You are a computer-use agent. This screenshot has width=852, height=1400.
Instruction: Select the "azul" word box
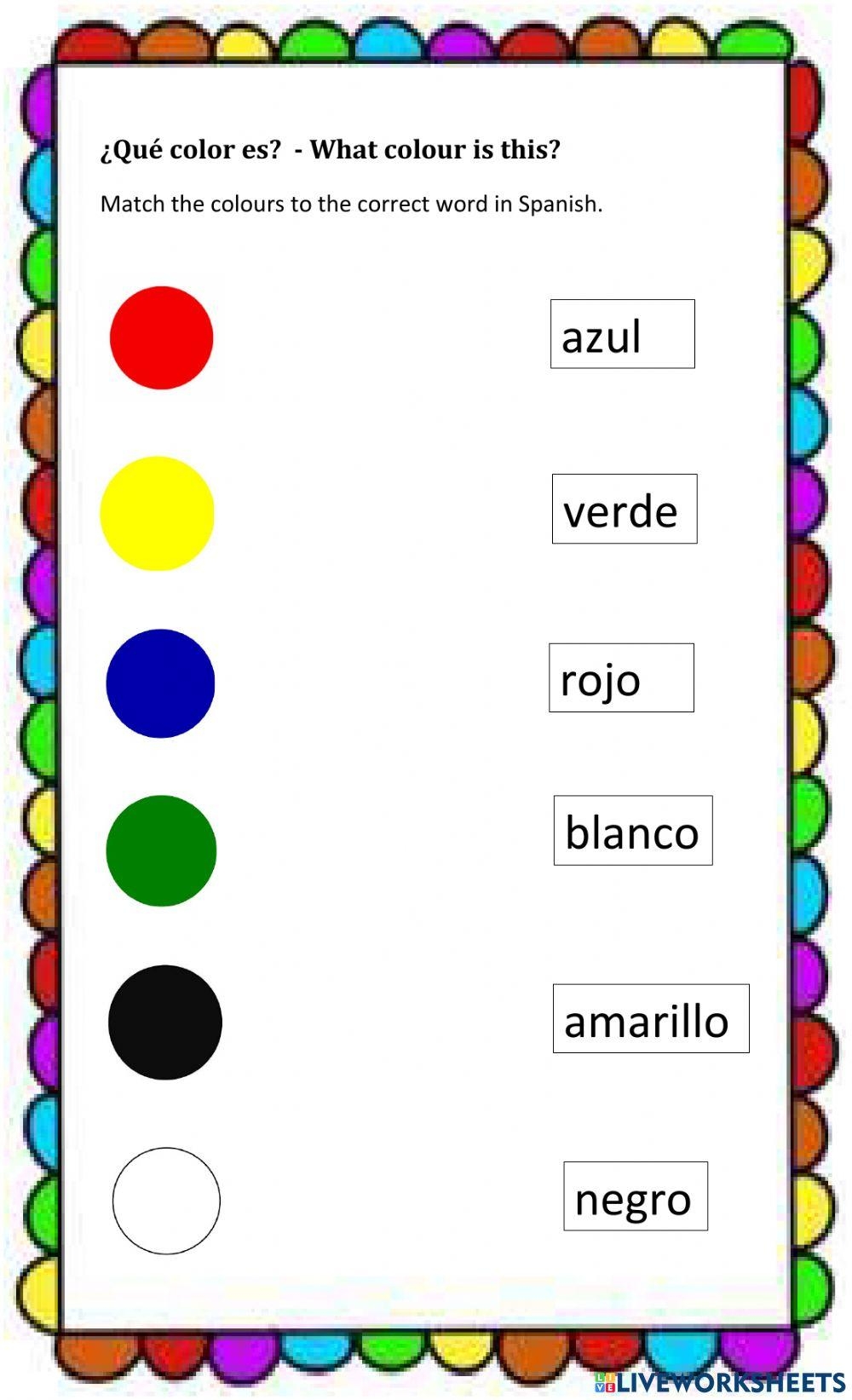pos(622,334)
